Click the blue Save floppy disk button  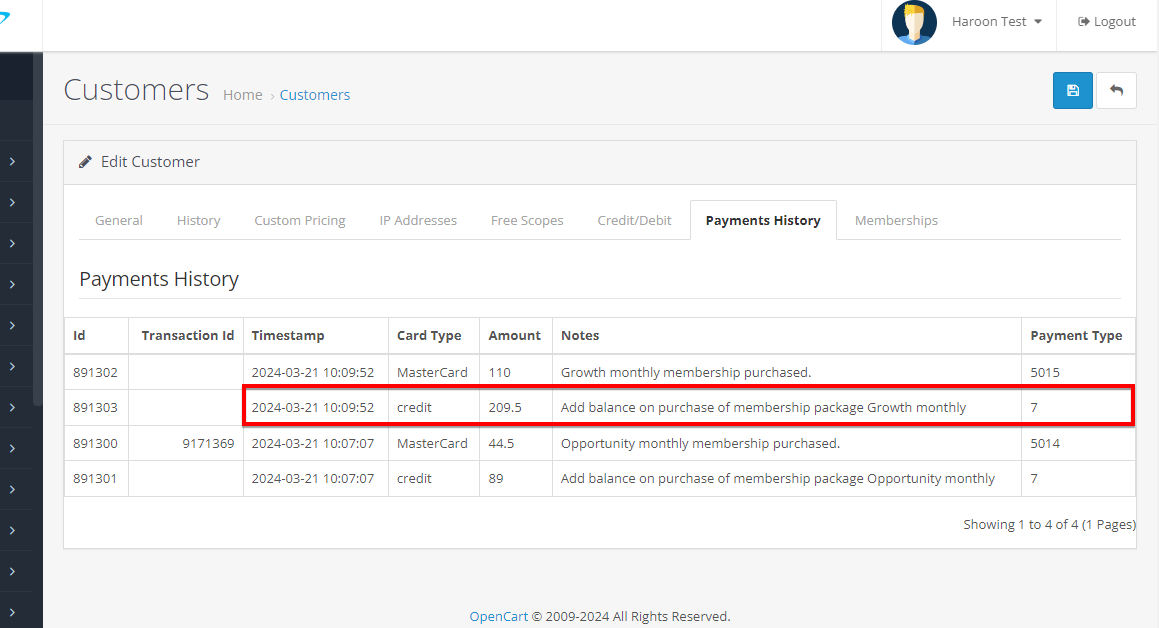tap(1072, 90)
